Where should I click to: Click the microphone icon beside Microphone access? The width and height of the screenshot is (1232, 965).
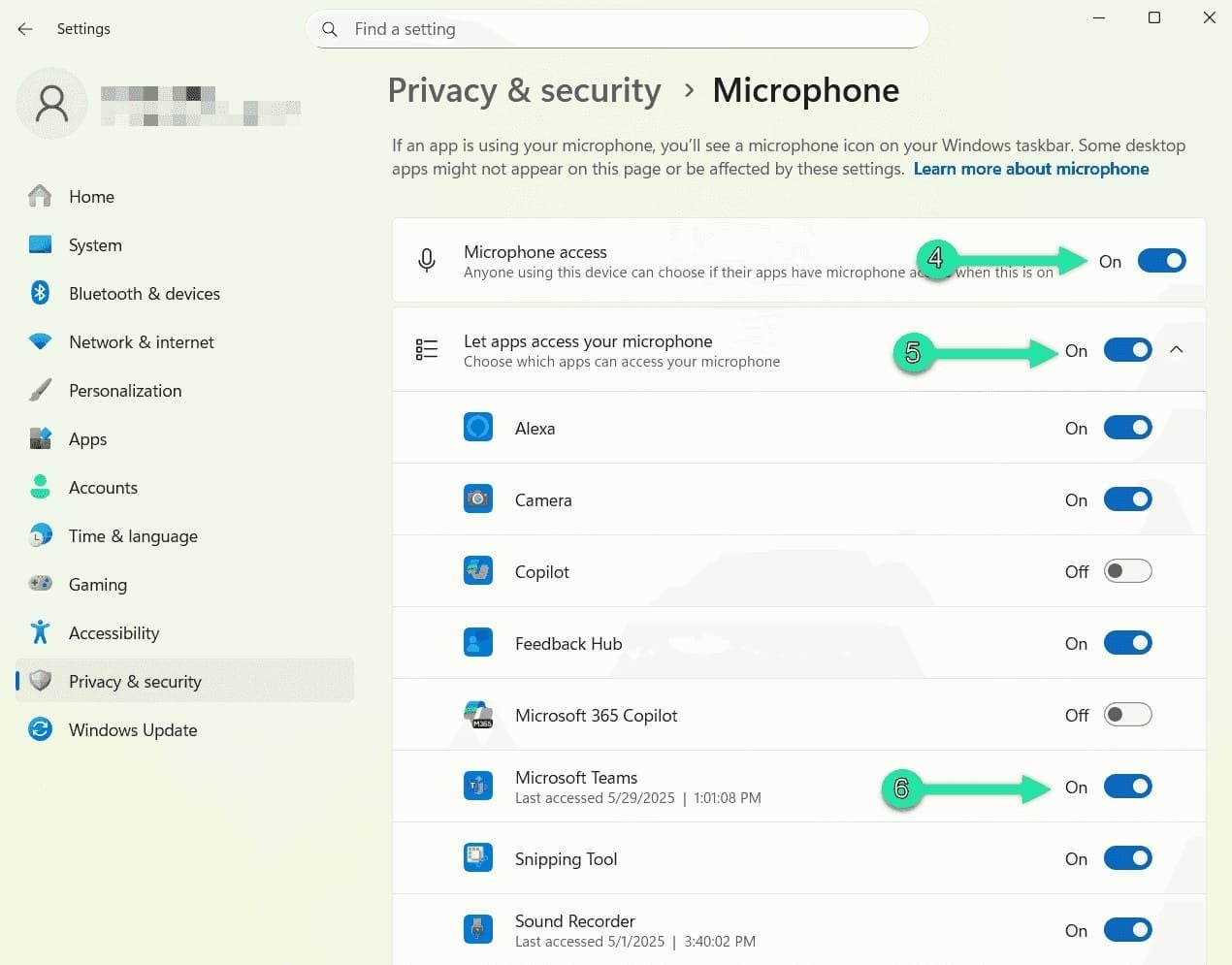pos(426,260)
